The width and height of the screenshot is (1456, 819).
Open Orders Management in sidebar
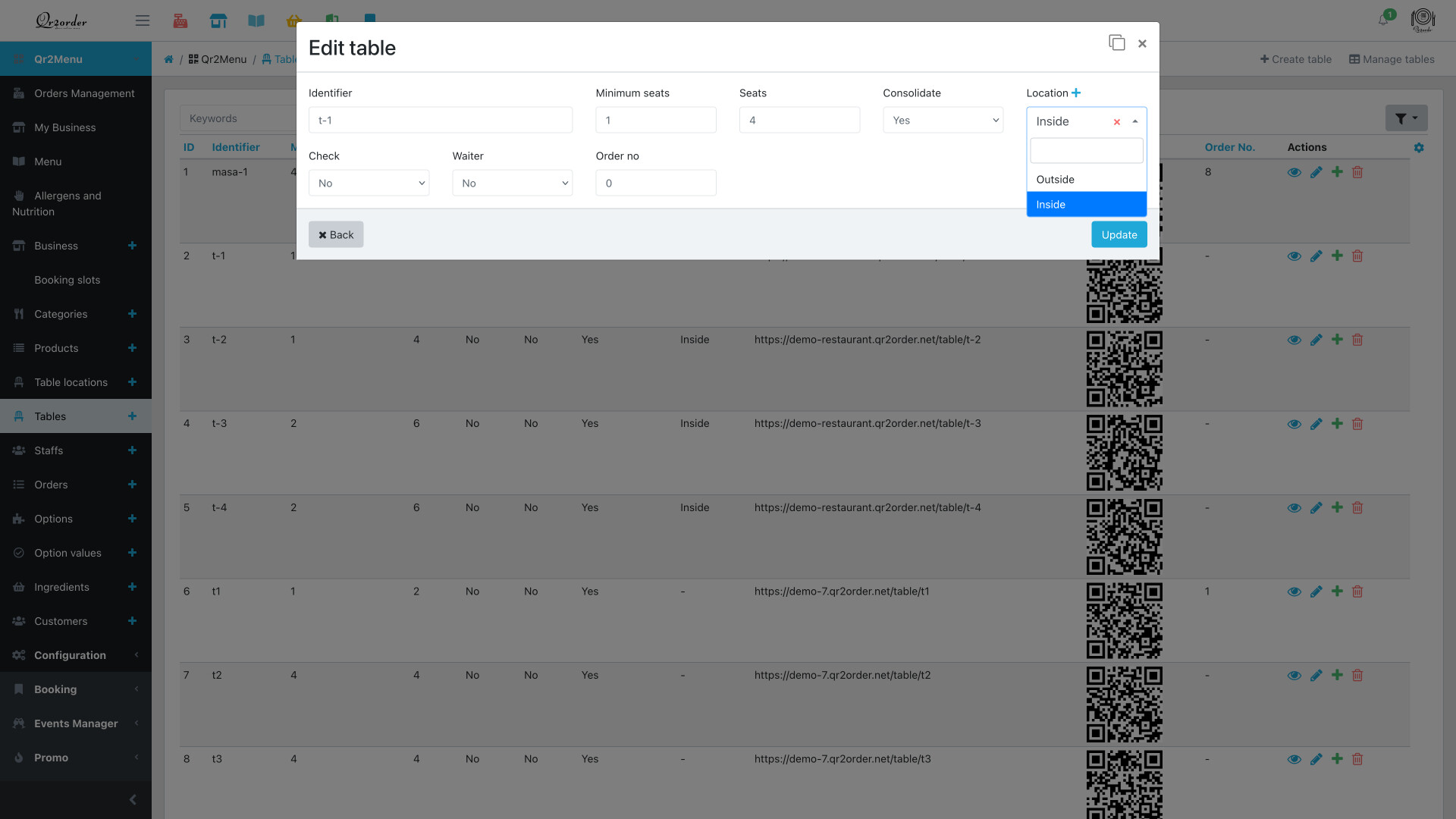click(76, 93)
